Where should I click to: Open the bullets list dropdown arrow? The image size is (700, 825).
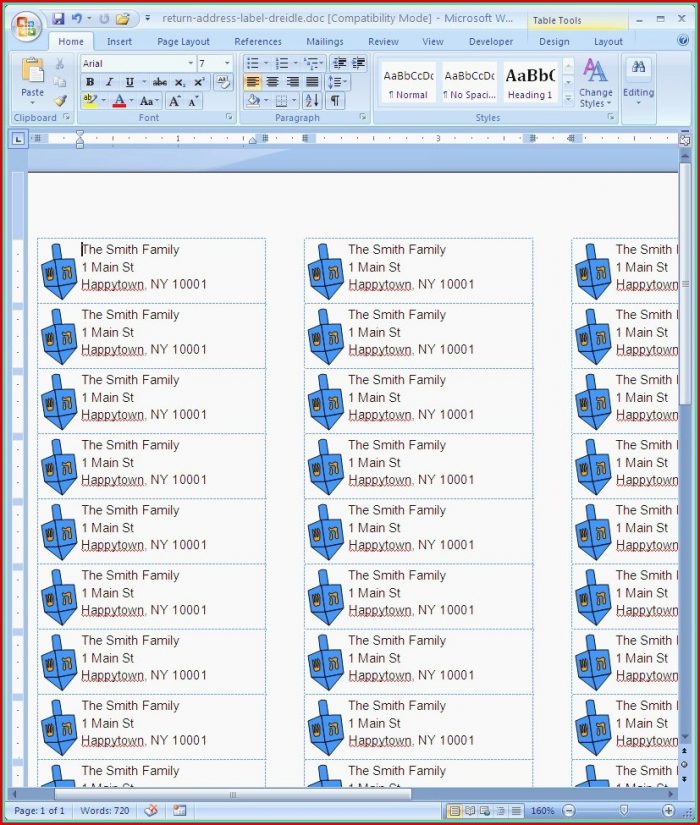266,64
